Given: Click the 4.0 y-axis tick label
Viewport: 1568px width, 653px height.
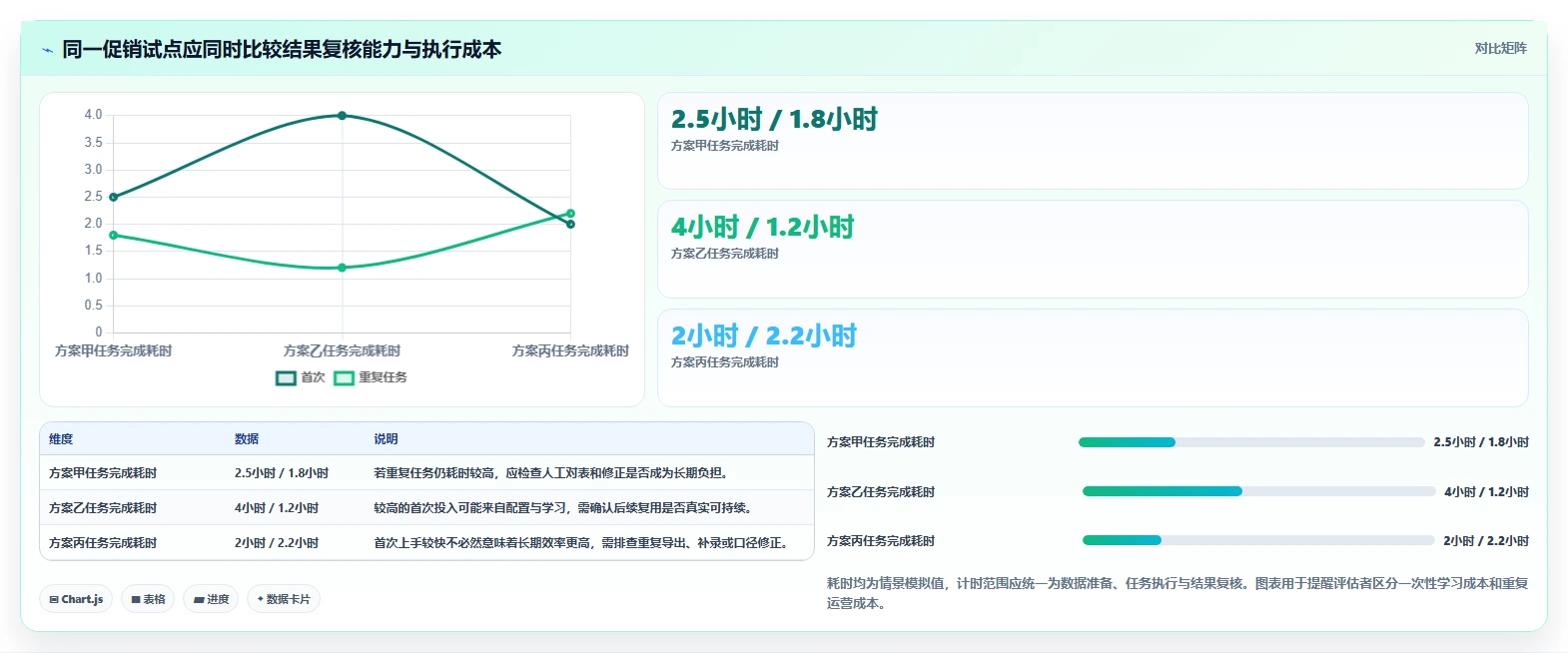Looking at the screenshot, I should [x=93, y=115].
